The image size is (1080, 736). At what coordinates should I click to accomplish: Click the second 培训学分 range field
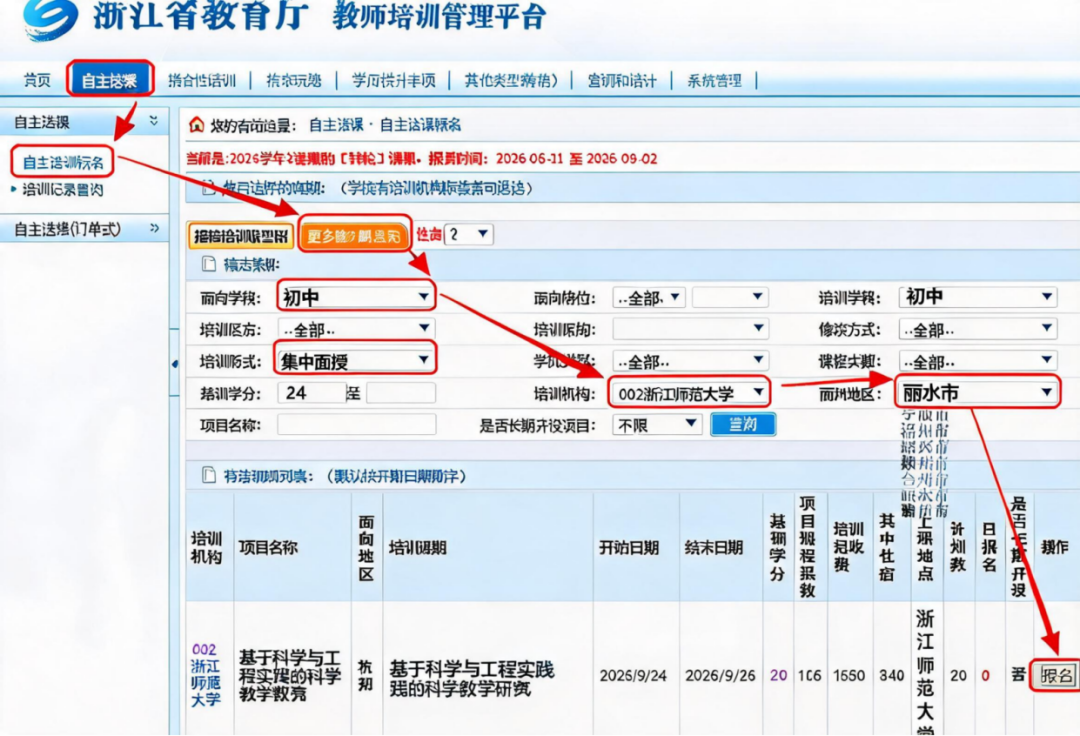click(x=401, y=393)
